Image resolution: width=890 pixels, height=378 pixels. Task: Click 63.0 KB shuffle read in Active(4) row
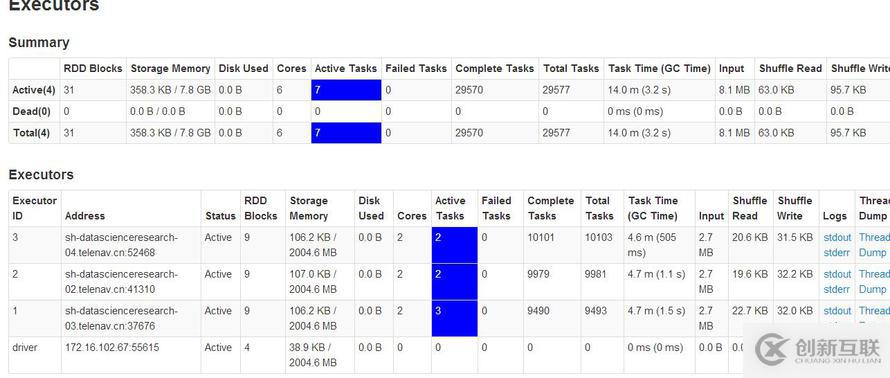point(776,90)
